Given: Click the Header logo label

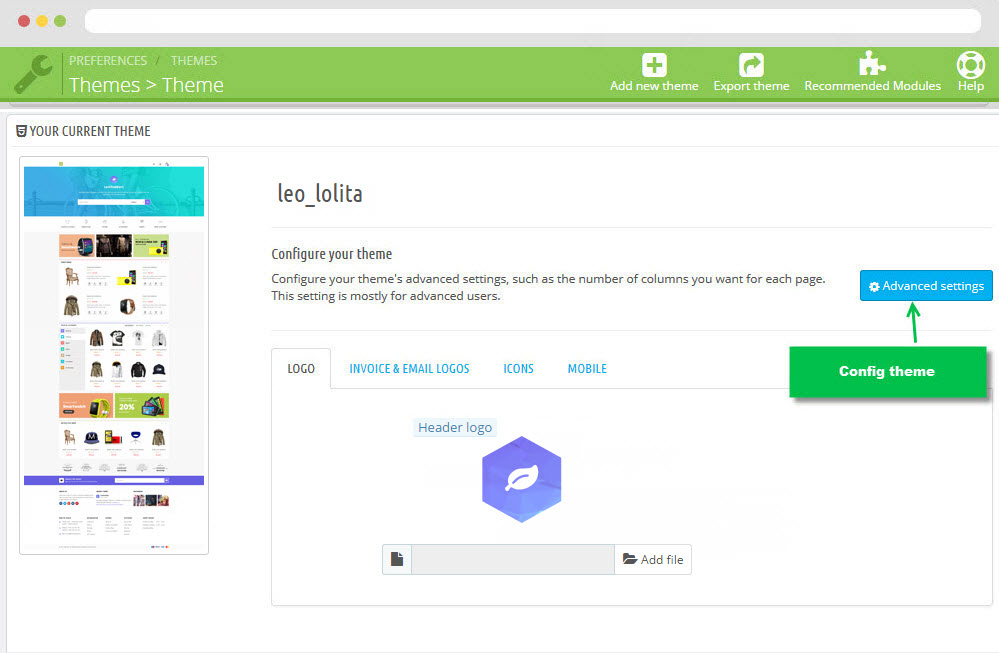Looking at the screenshot, I should click(455, 427).
